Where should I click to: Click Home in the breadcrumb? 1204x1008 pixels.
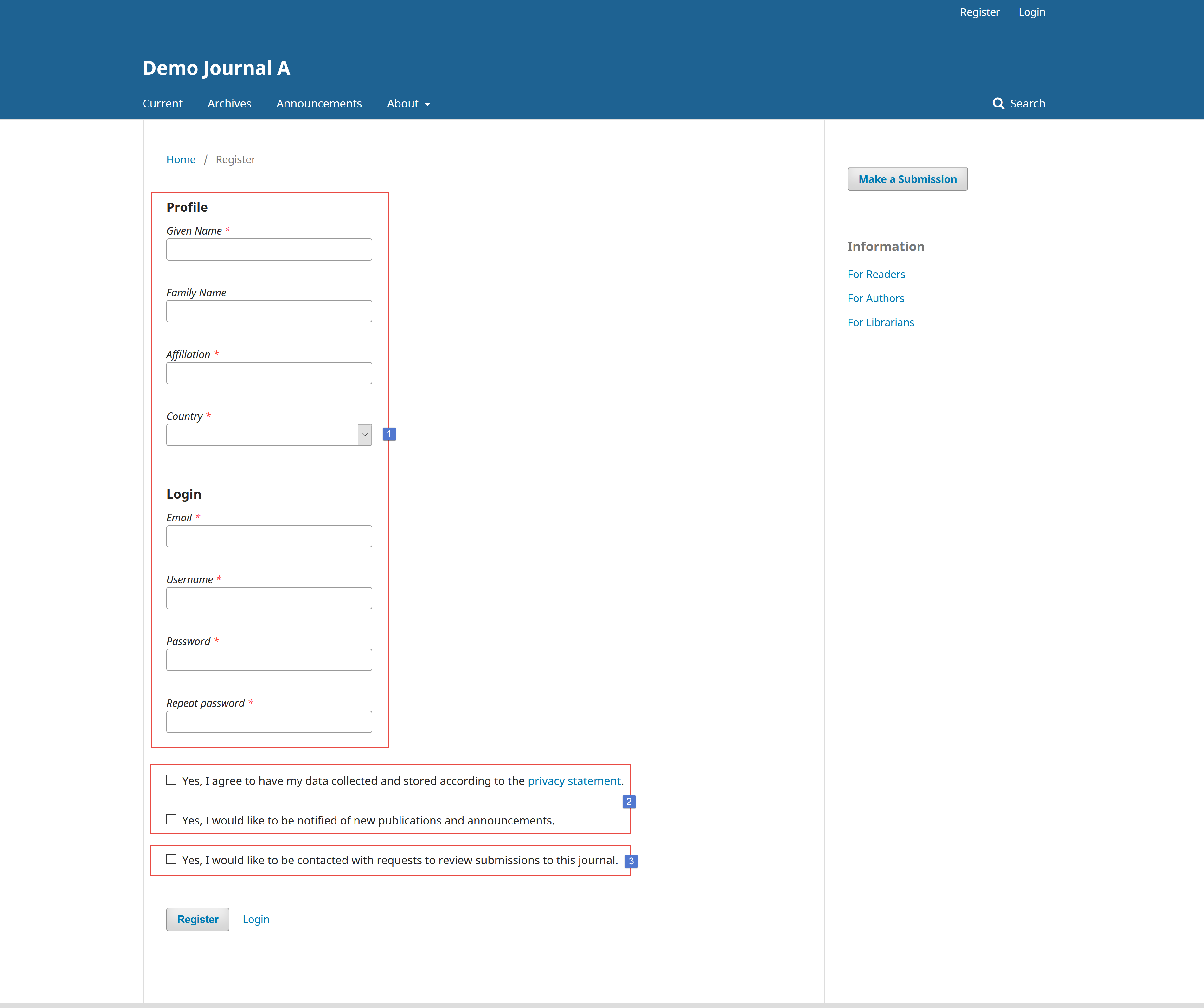(181, 159)
